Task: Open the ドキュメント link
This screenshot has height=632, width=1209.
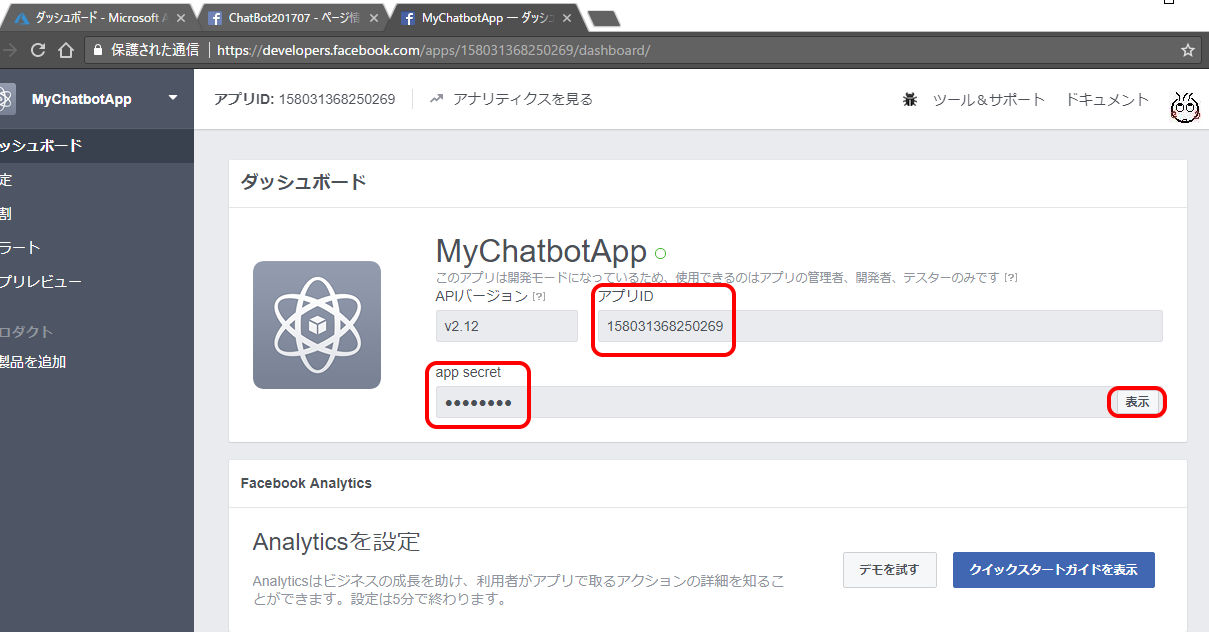Action: (1107, 99)
